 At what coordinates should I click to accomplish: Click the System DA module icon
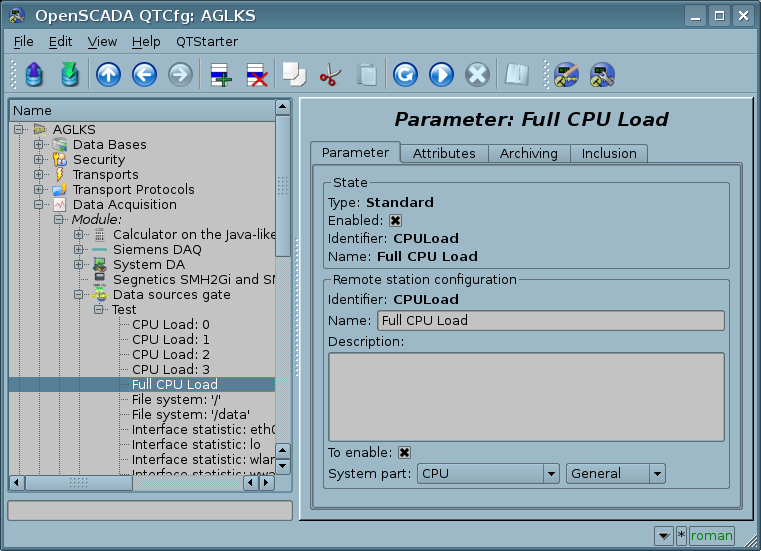pyautogui.click(x=99, y=265)
